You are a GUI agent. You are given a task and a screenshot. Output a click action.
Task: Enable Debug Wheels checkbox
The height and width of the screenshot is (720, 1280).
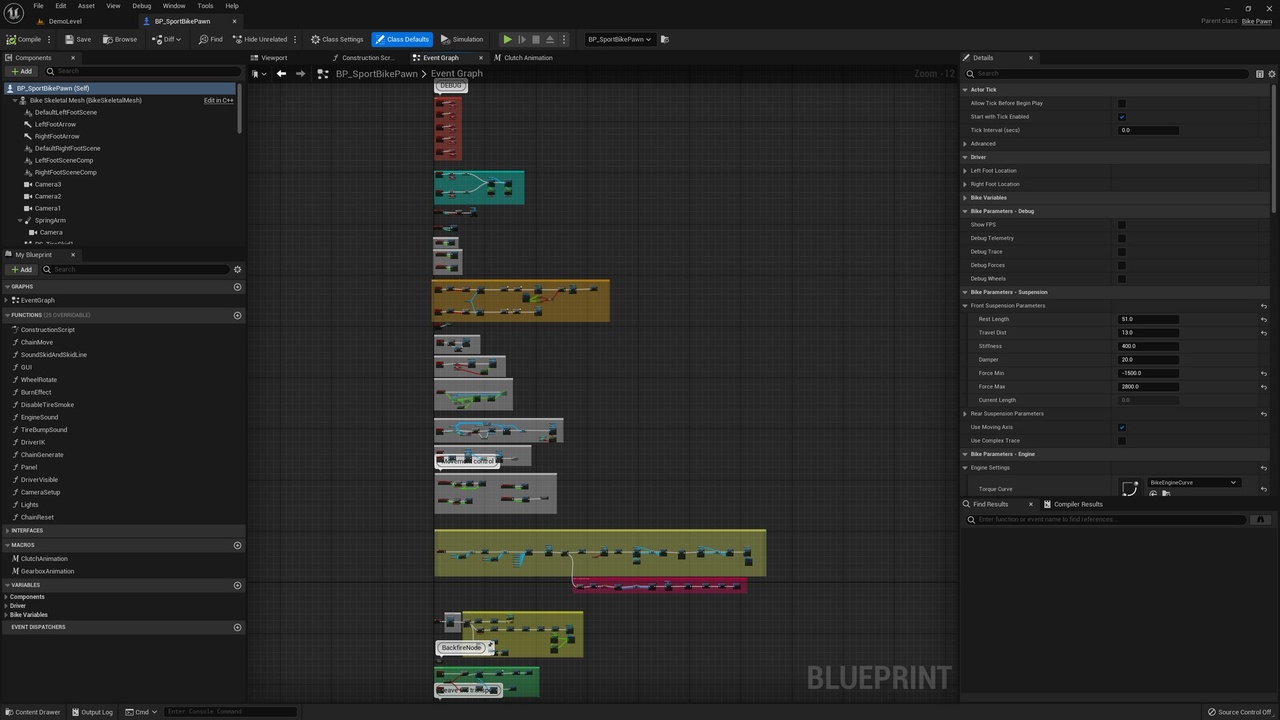tap(1121, 278)
